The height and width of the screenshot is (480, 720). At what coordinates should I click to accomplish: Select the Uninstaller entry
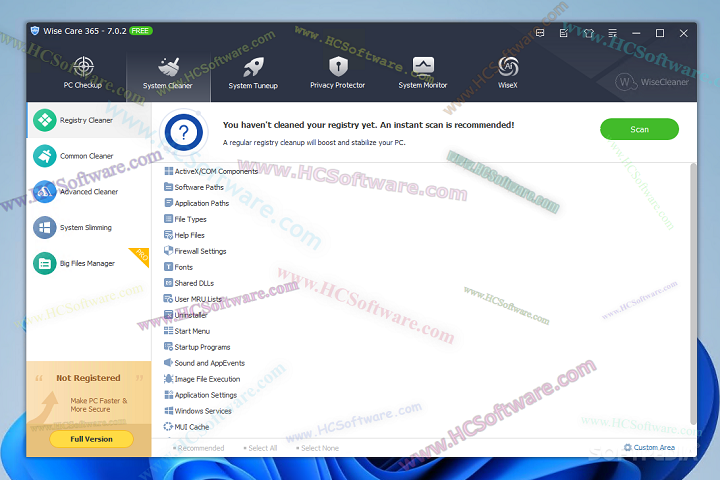(186, 315)
